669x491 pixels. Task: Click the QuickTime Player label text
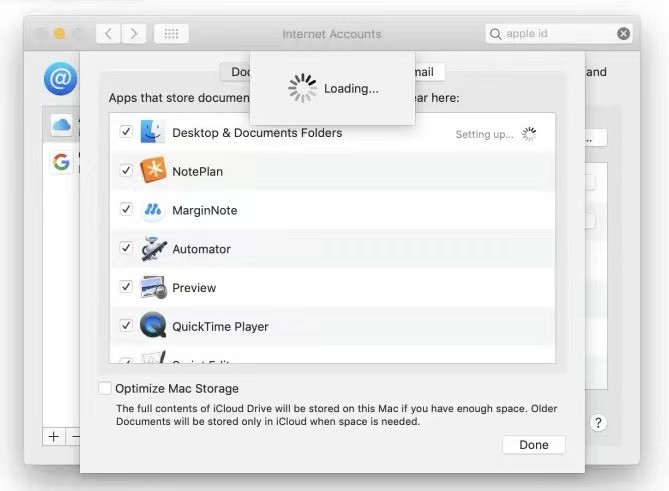(220, 327)
